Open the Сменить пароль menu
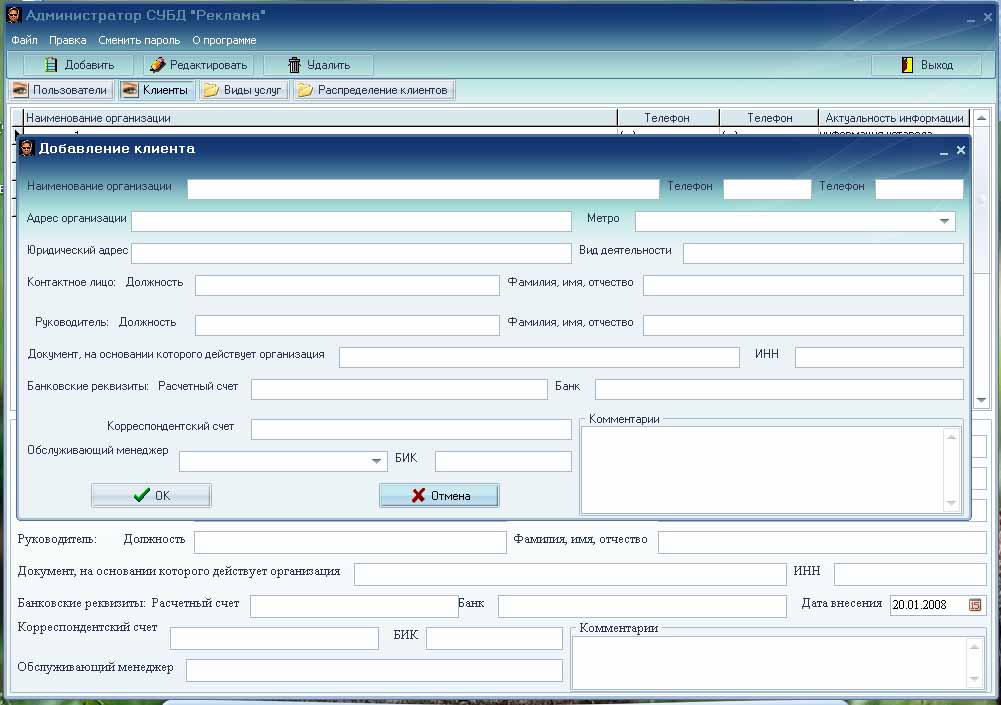Viewport: 1001px width, 705px height. [x=139, y=40]
